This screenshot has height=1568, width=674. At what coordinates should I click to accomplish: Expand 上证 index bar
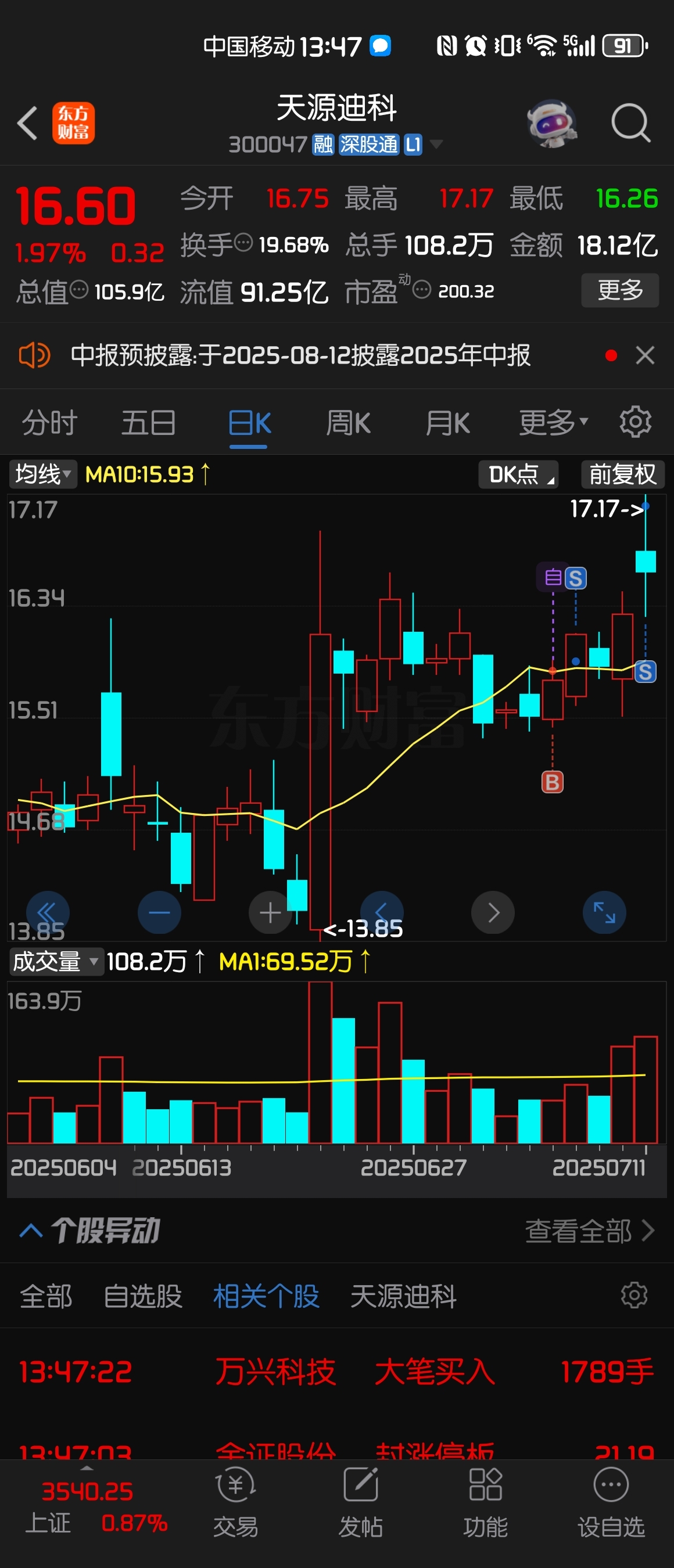pyautogui.click(x=87, y=1507)
